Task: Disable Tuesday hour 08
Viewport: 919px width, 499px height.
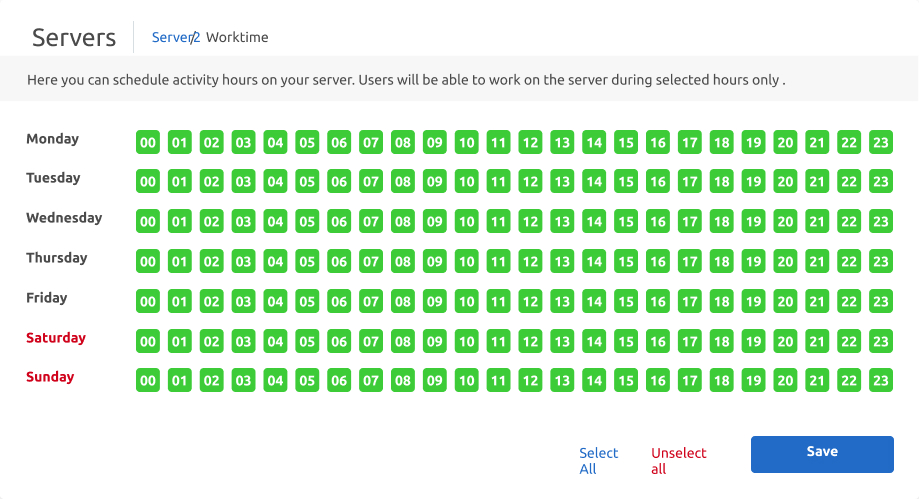Action: [x=403, y=182]
